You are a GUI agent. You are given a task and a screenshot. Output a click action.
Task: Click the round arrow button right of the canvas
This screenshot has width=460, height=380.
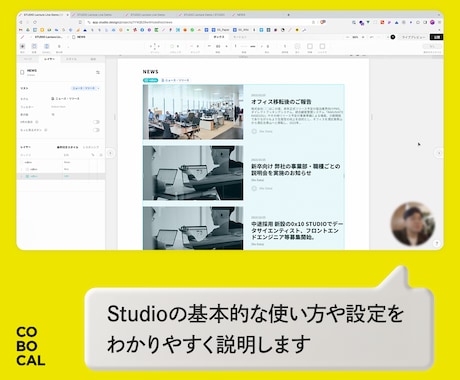[439, 153]
